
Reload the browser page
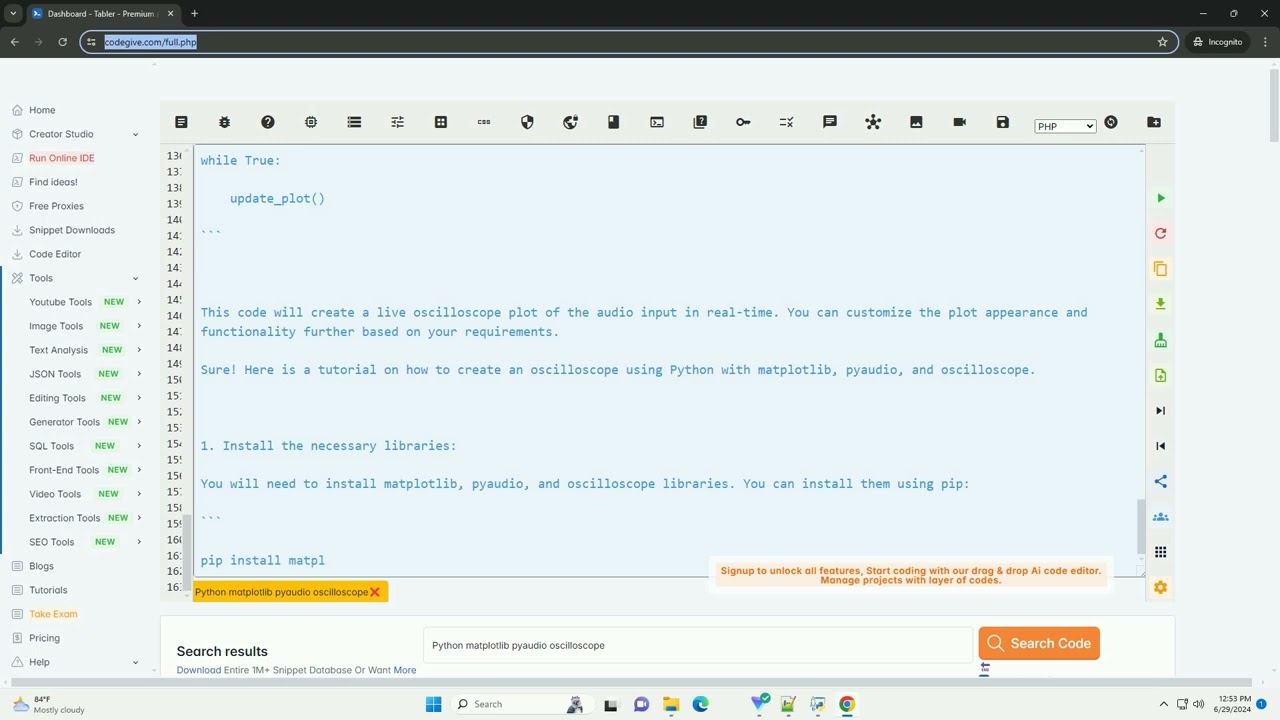pos(62,42)
